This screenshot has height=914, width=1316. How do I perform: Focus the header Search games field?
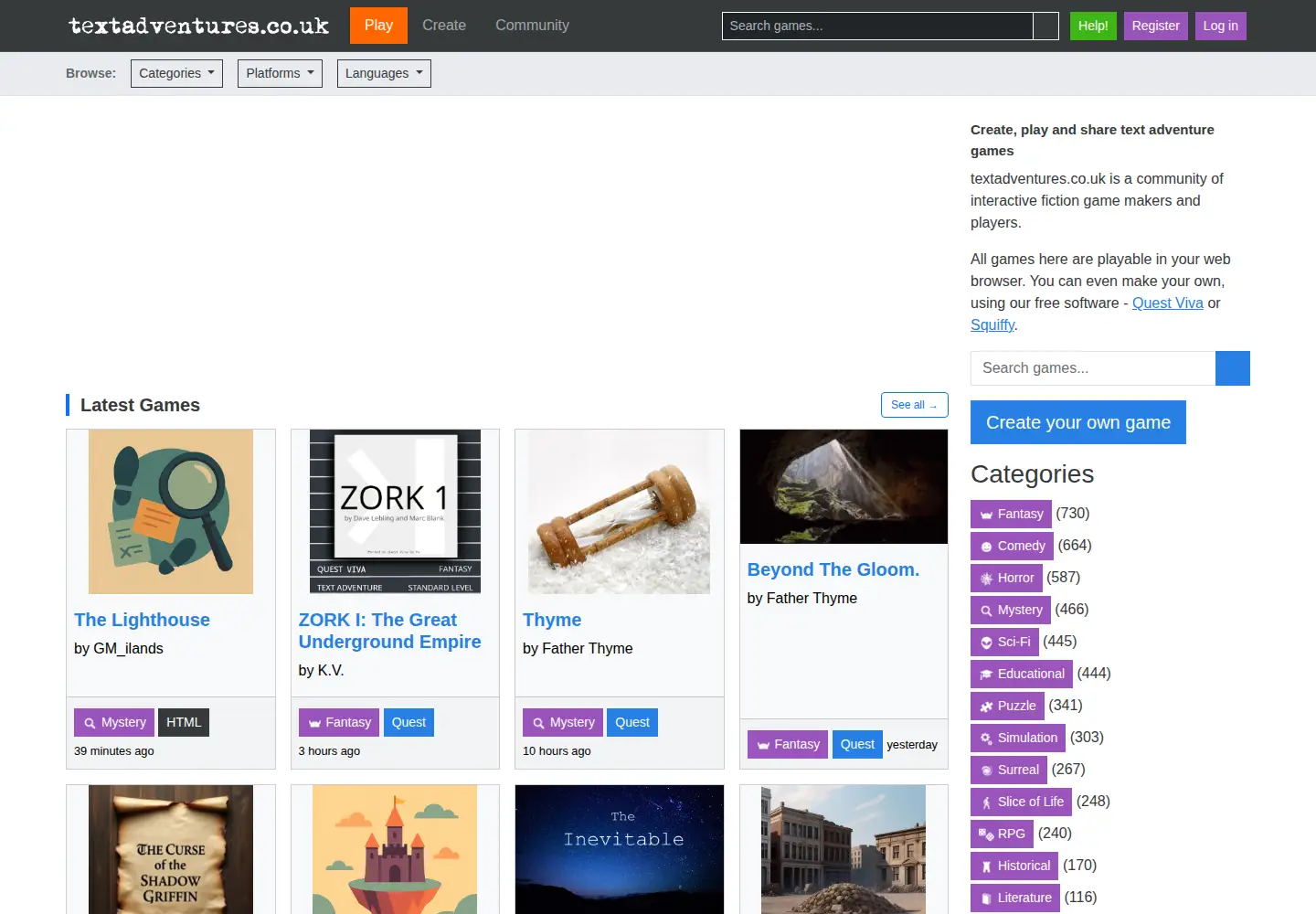point(877,26)
